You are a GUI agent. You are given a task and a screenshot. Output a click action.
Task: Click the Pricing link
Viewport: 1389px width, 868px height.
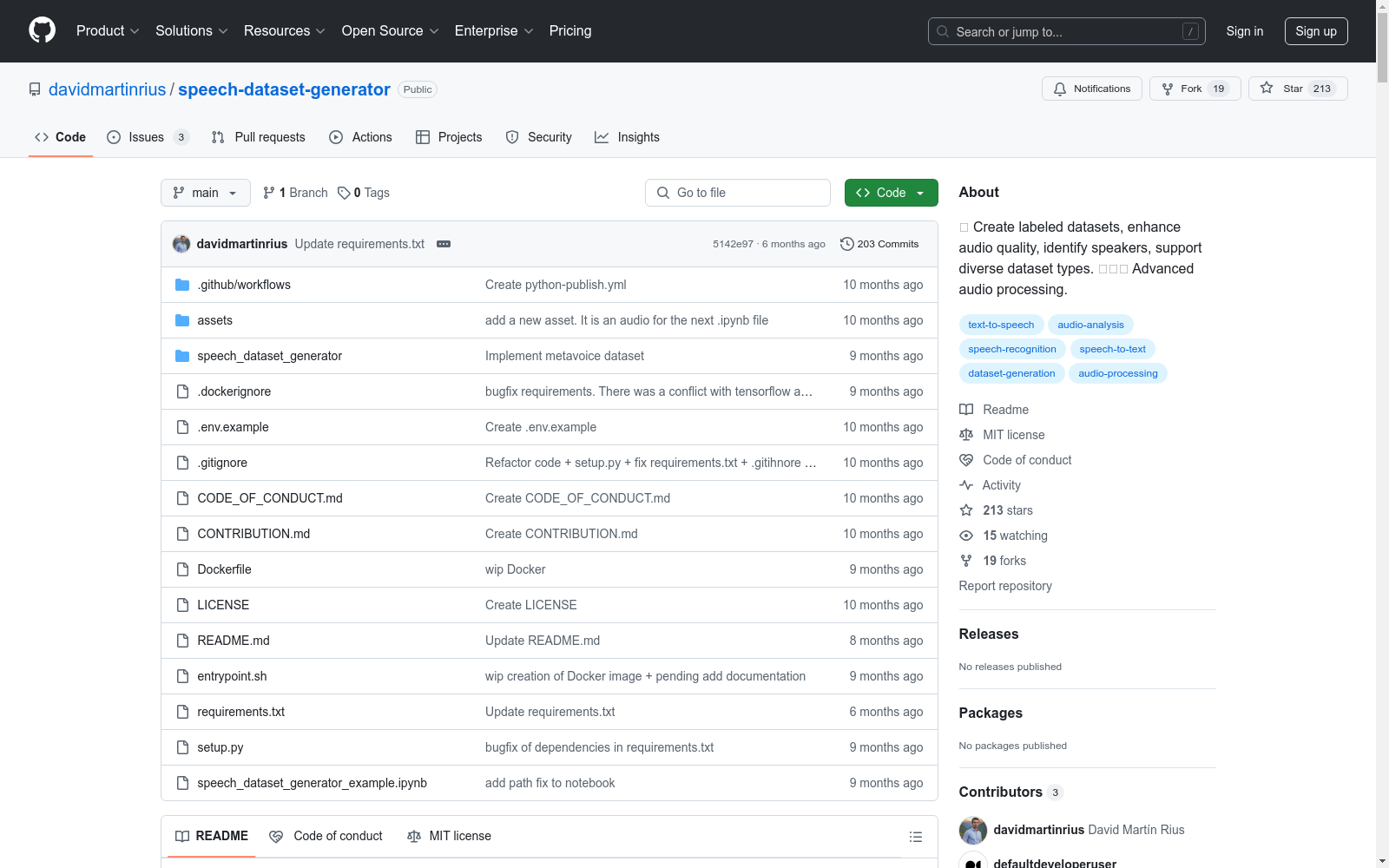click(x=570, y=30)
